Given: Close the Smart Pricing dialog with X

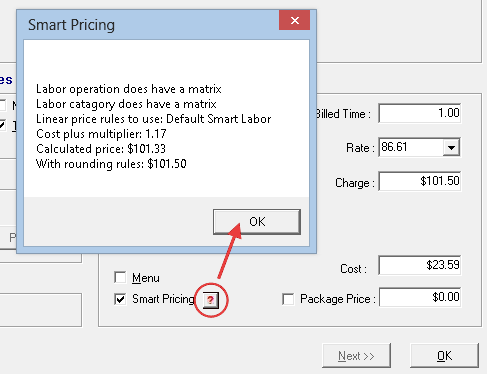Looking at the screenshot, I should pos(294,20).
